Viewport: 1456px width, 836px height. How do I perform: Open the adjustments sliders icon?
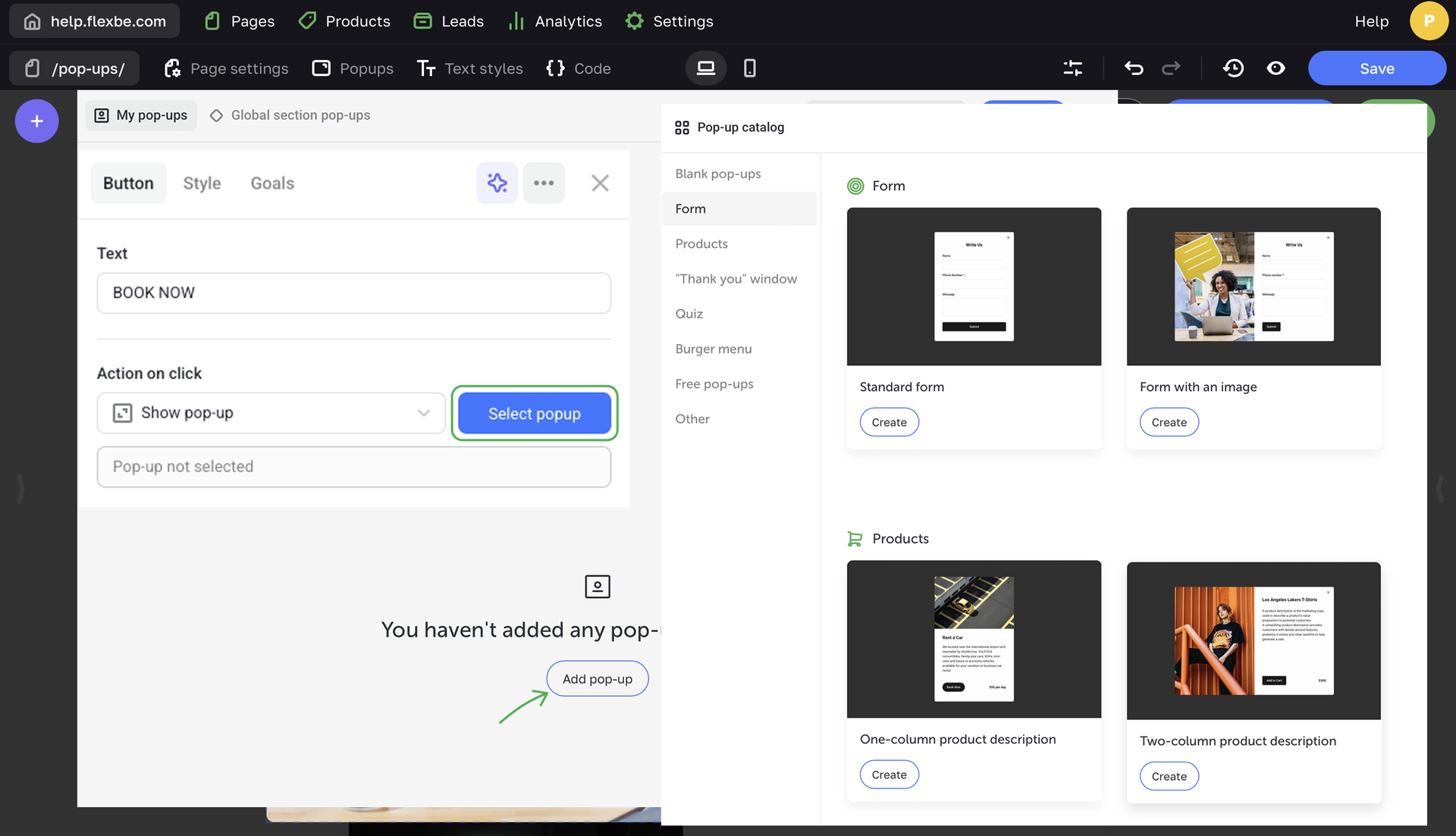1072,68
